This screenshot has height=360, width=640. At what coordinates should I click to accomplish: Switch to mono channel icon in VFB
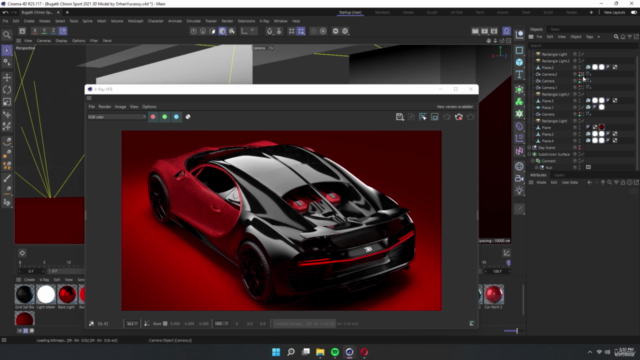(188, 117)
